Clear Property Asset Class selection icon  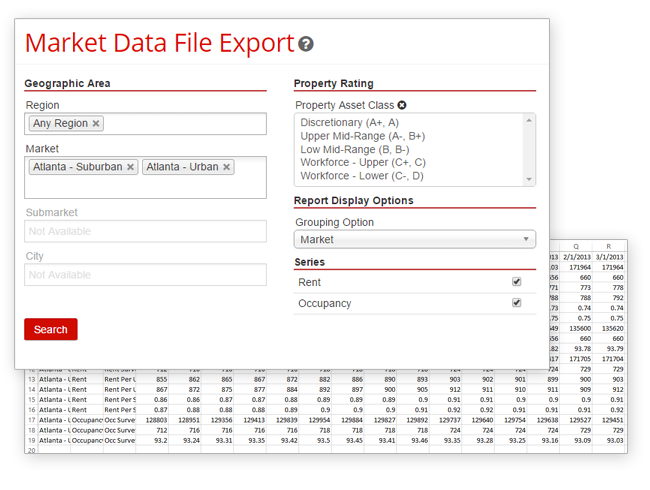[x=402, y=105]
